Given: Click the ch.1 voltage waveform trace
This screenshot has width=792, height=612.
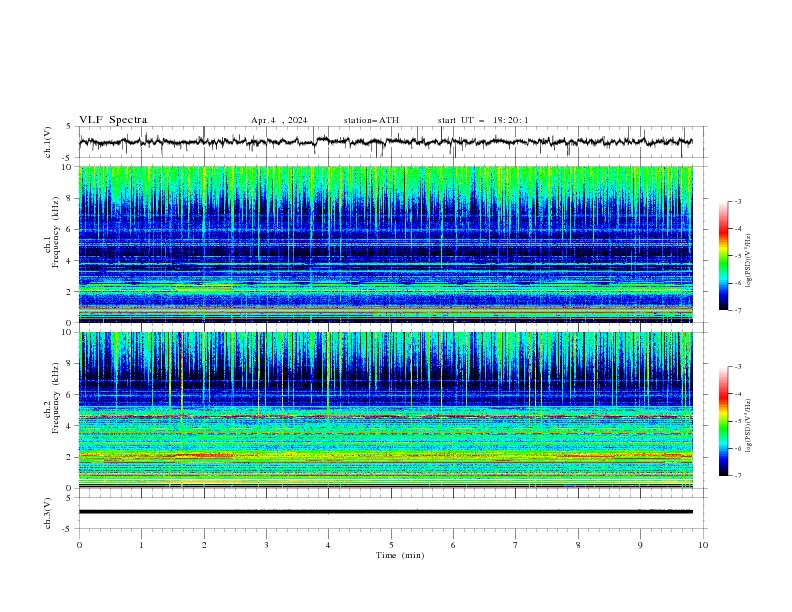Looking at the screenshot, I should (x=386, y=142).
